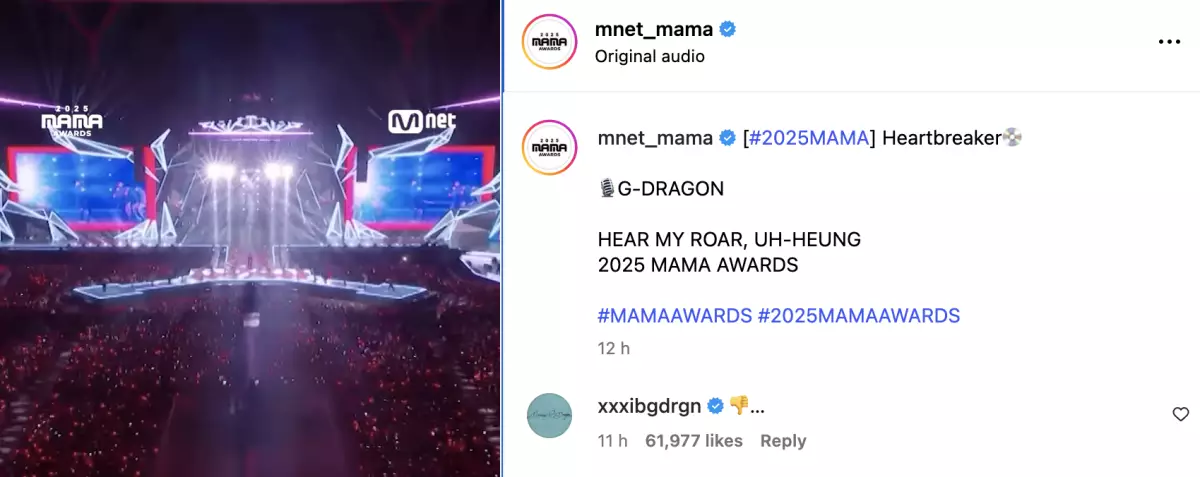Open the three-dot more options menu
The height and width of the screenshot is (477, 1200).
(1169, 42)
